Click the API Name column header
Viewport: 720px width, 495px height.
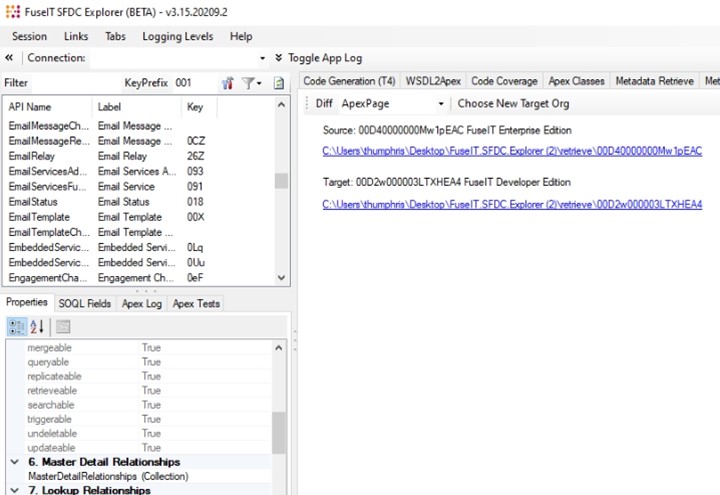pos(48,107)
